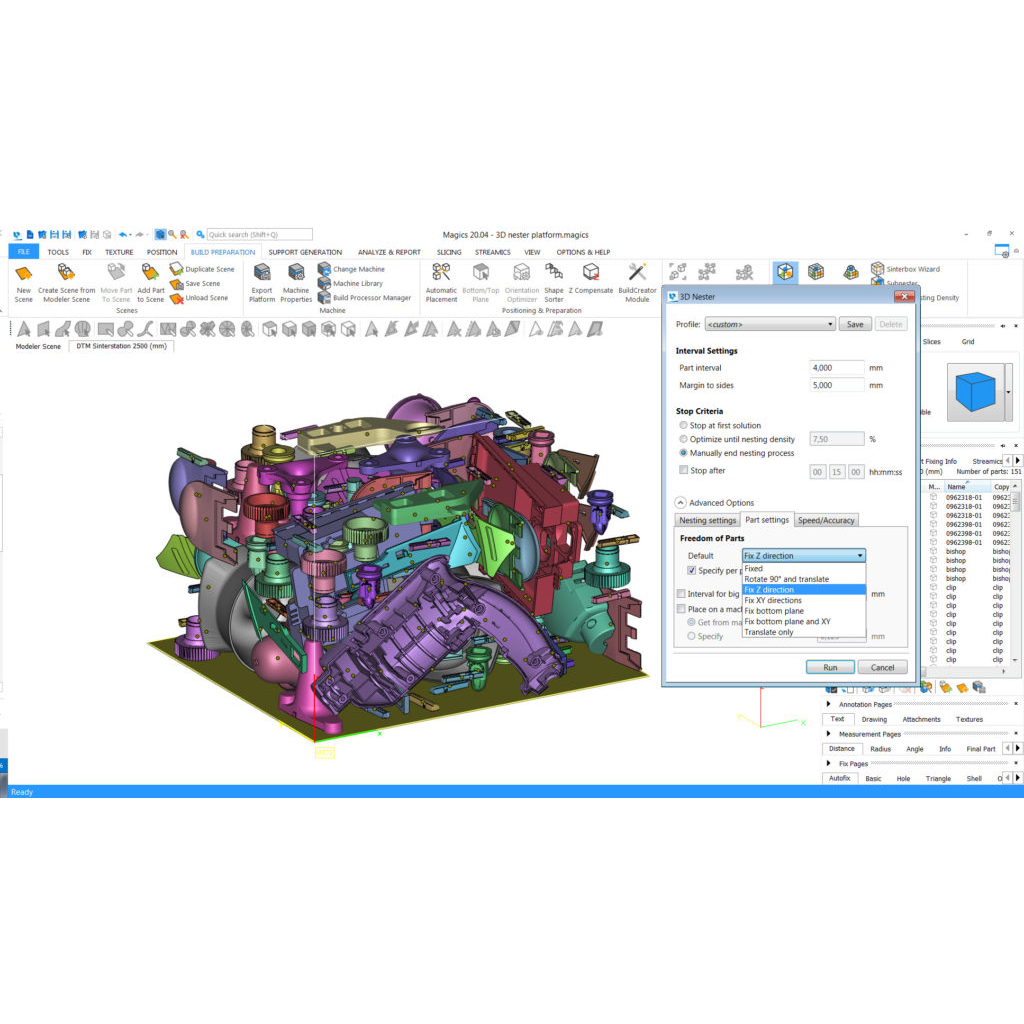This screenshot has height=1024, width=1024.
Task: Launch Automatic Placement
Action: 441,283
